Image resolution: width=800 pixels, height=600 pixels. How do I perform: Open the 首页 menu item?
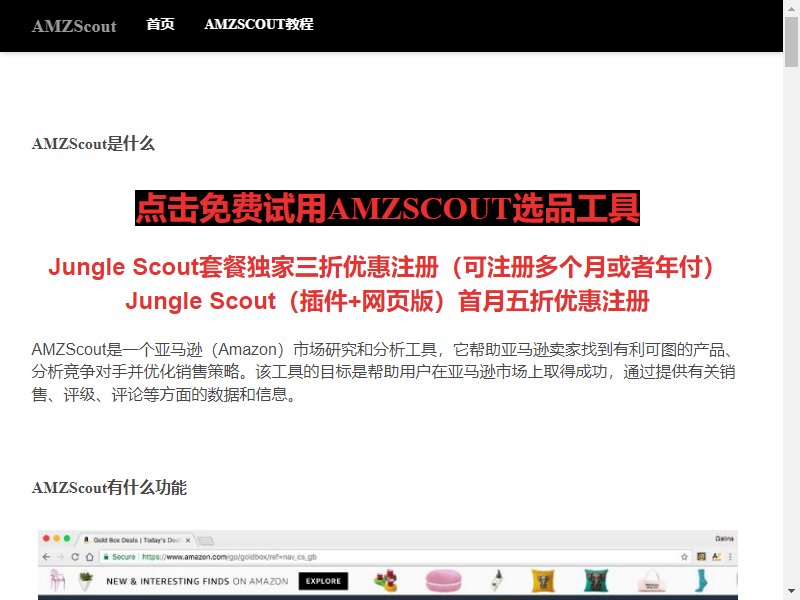pos(160,24)
